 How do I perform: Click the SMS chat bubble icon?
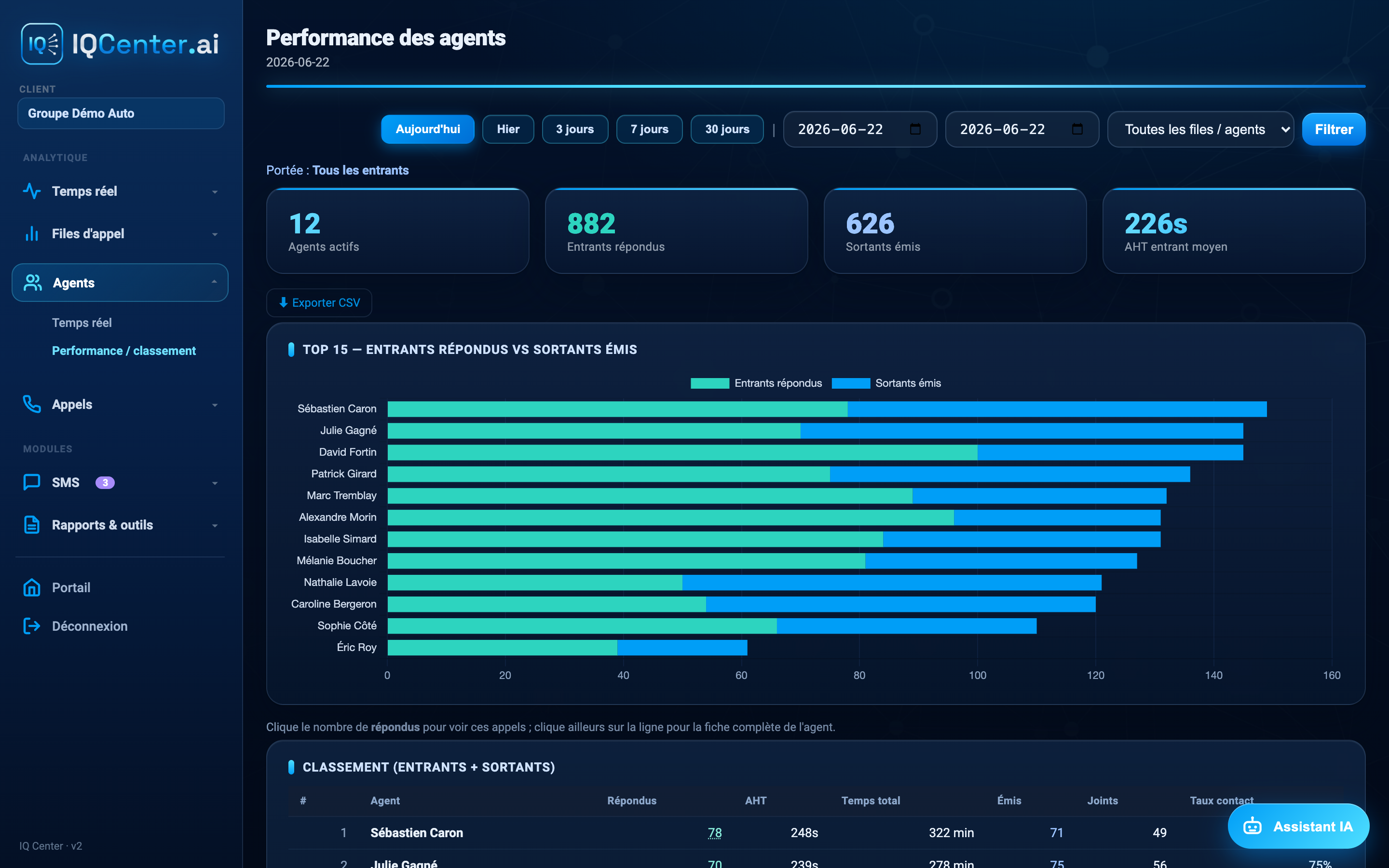31,482
